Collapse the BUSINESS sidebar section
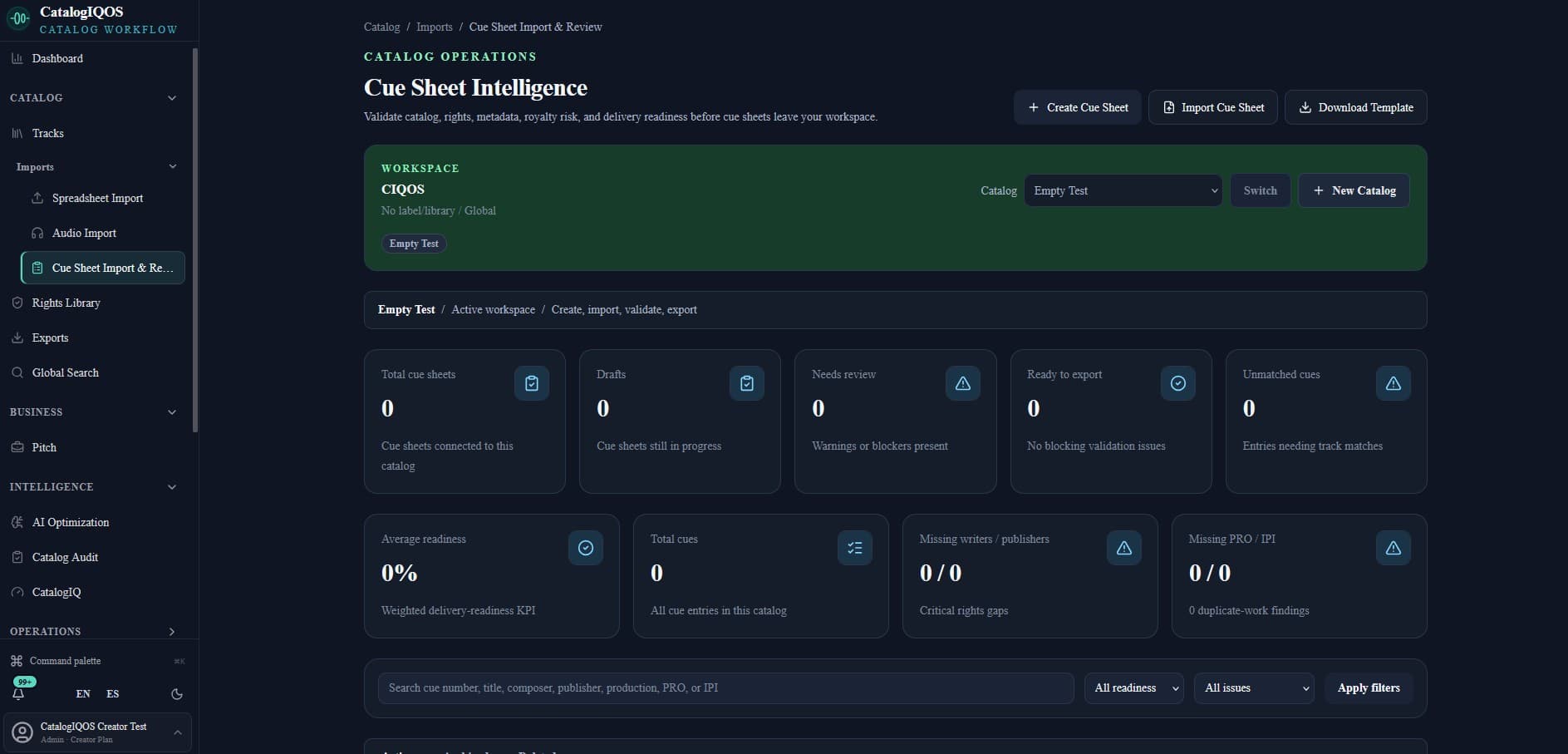 pyautogui.click(x=172, y=412)
